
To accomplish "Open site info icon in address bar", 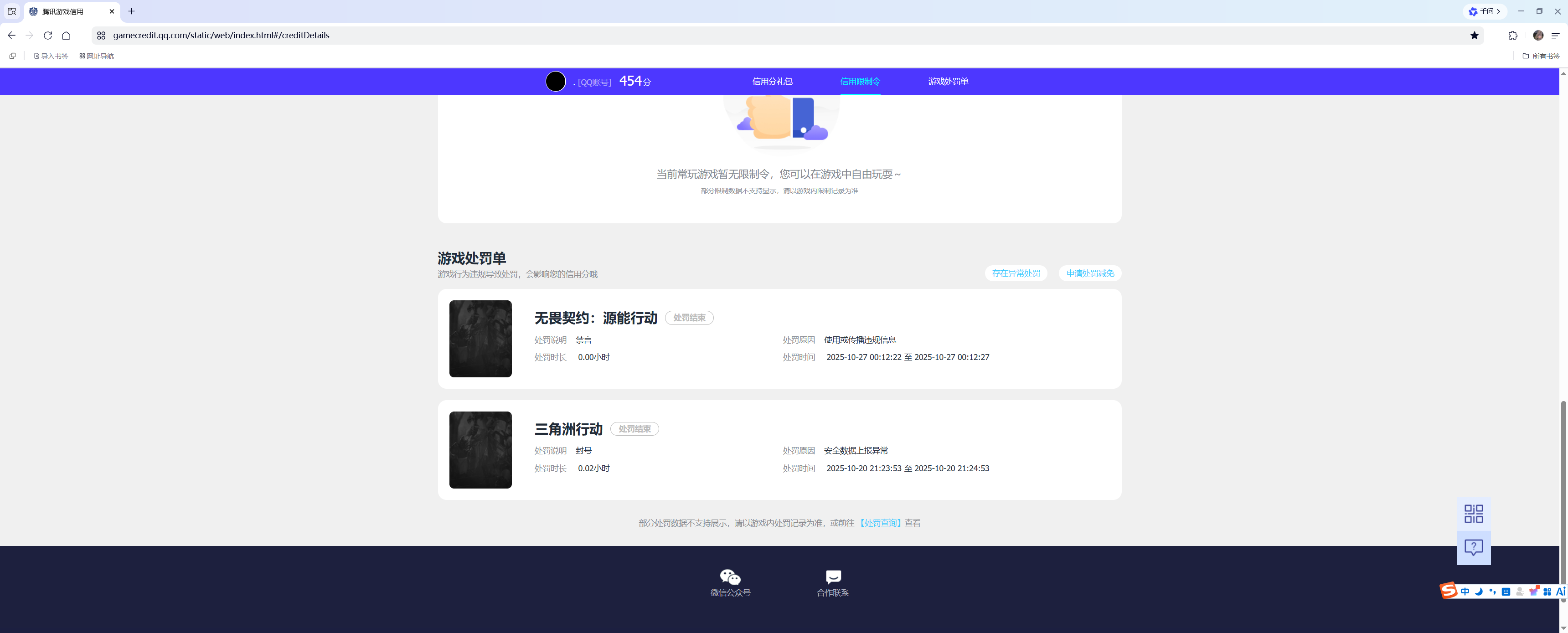I will coord(101,35).
